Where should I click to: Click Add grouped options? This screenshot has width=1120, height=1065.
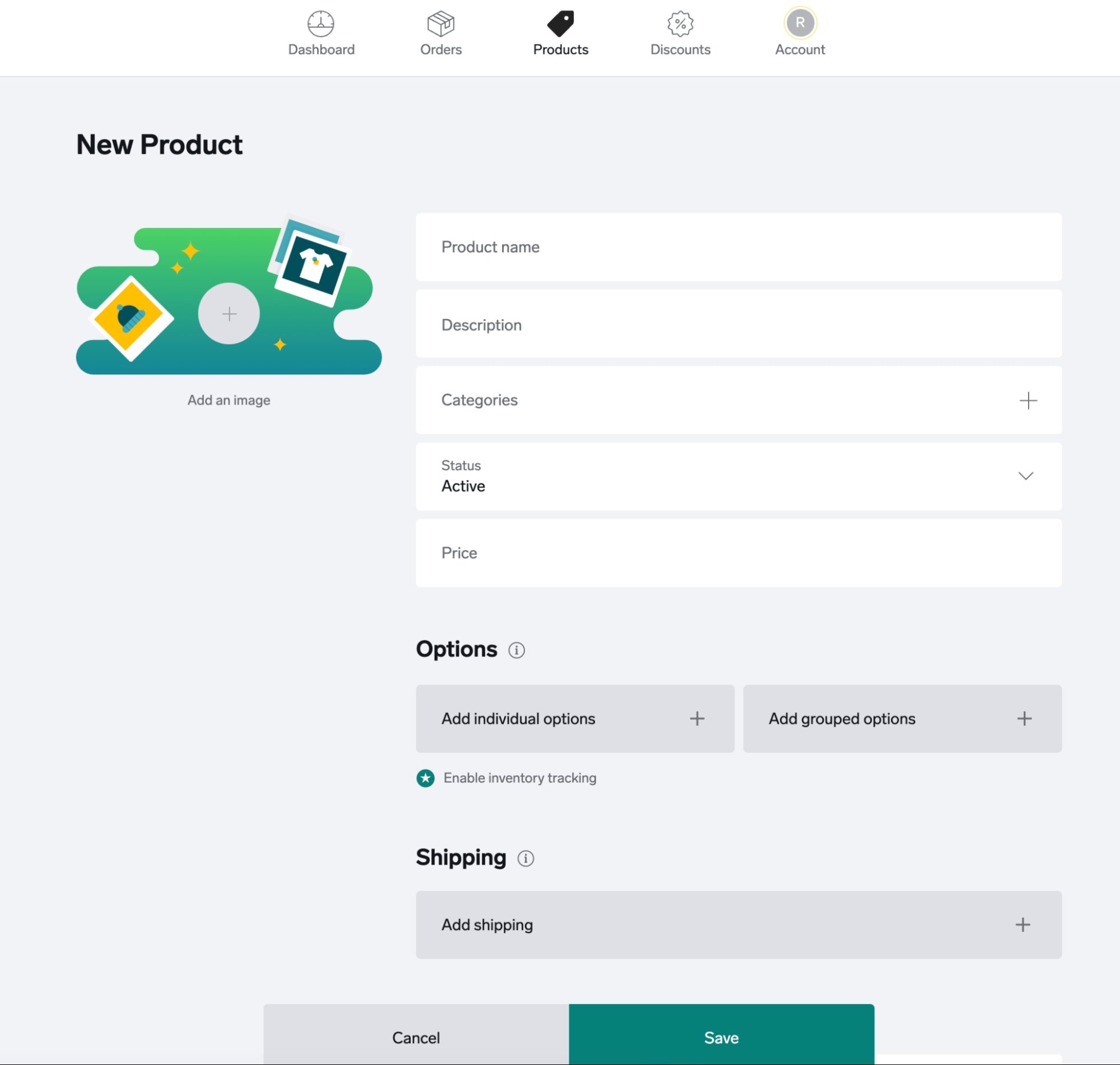pyautogui.click(x=901, y=719)
